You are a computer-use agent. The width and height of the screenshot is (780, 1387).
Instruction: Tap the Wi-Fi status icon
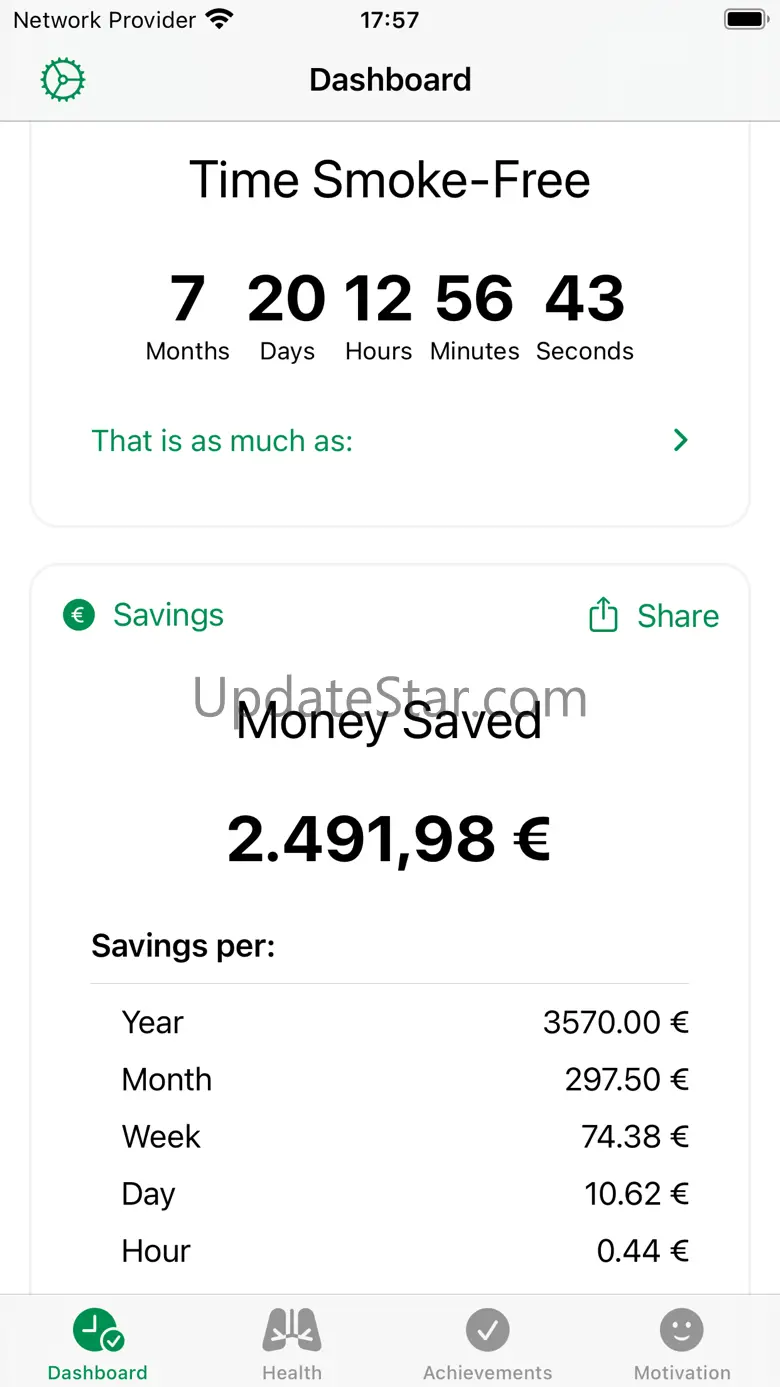coord(218,19)
